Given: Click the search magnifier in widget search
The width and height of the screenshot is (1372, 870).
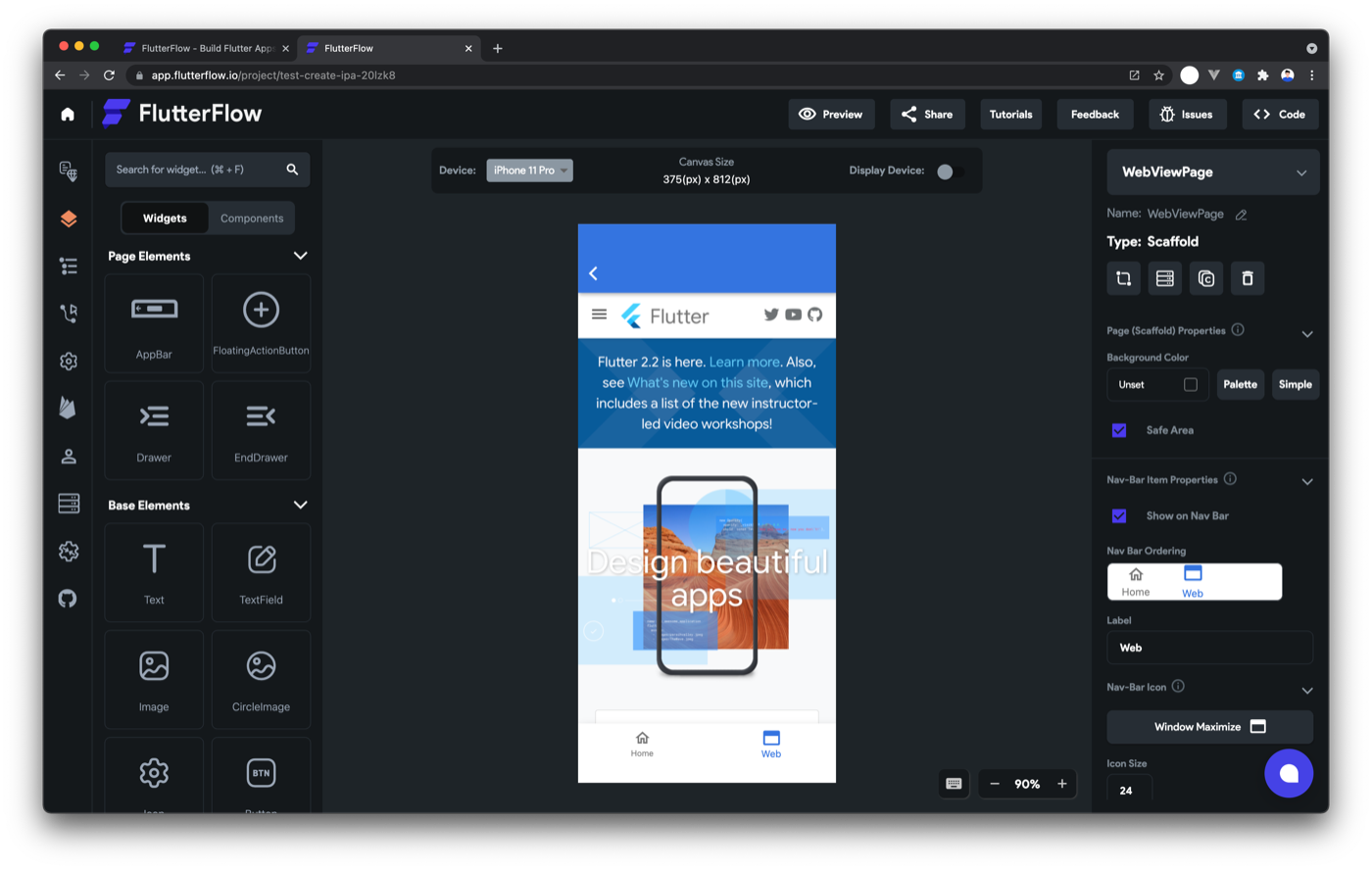Looking at the screenshot, I should pyautogui.click(x=292, y=169).
